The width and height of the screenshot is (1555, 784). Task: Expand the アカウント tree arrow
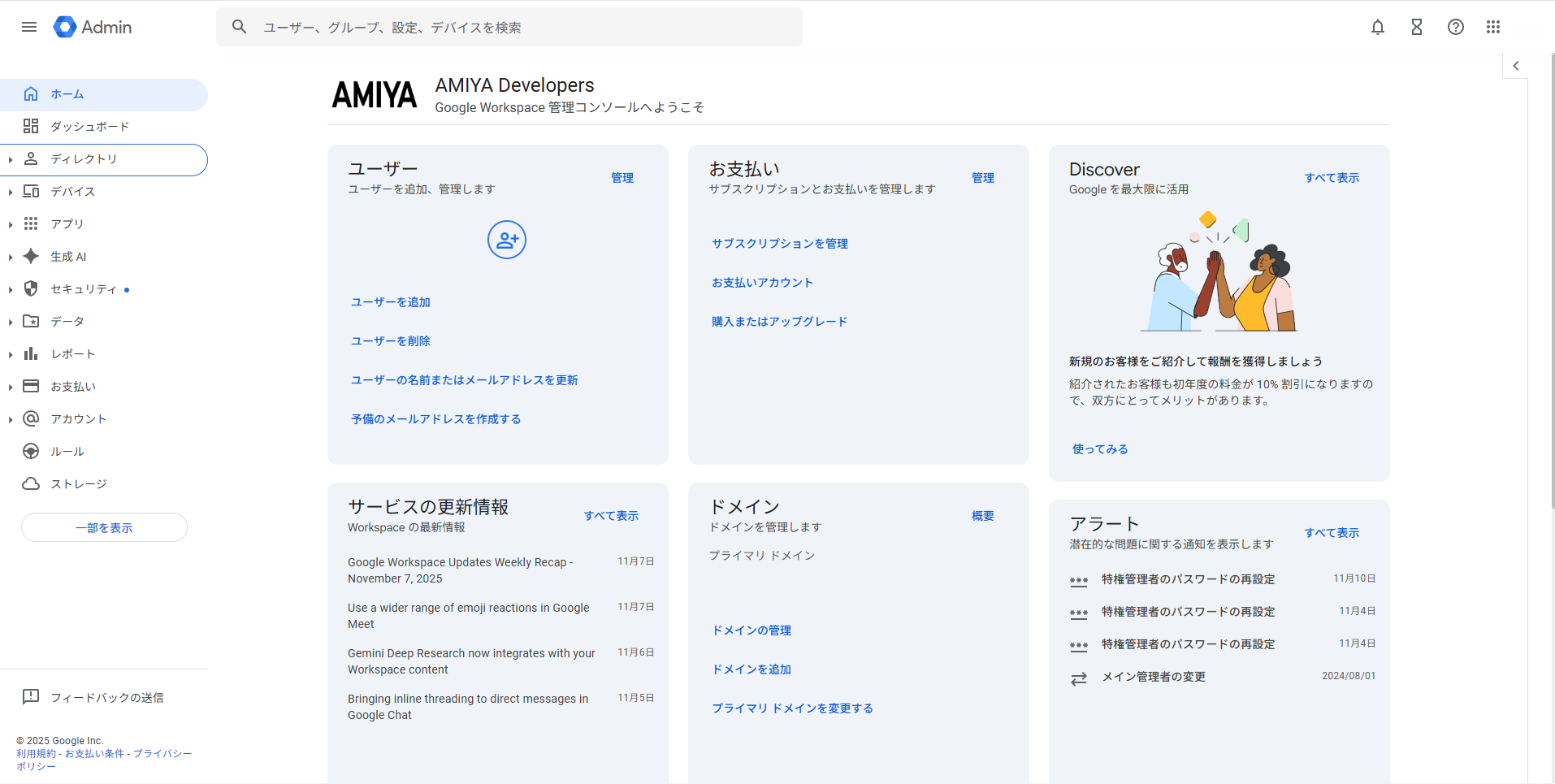pyautogui.click(x=11, y=420)
